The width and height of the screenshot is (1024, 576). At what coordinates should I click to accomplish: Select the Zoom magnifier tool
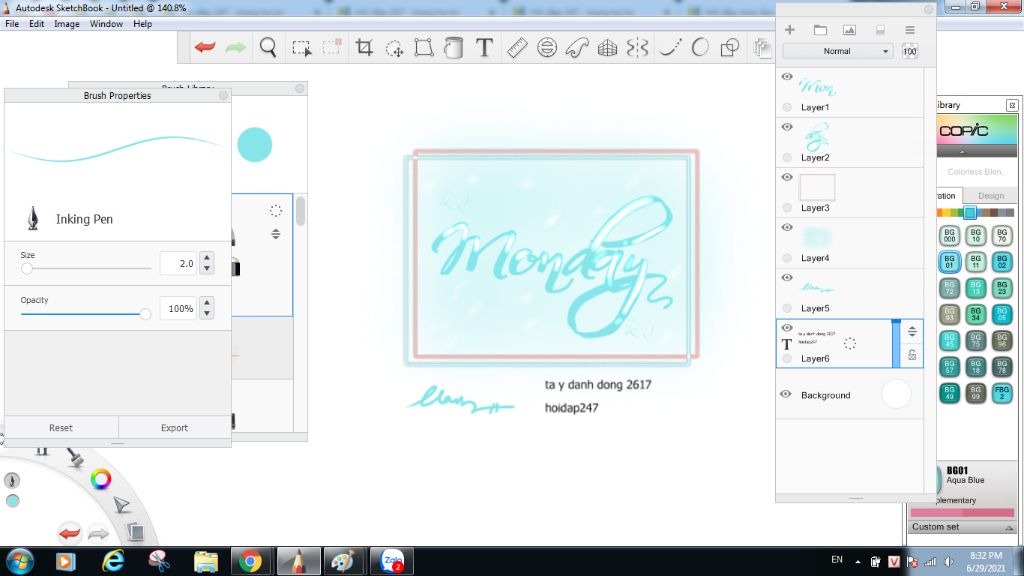(268, 47)
